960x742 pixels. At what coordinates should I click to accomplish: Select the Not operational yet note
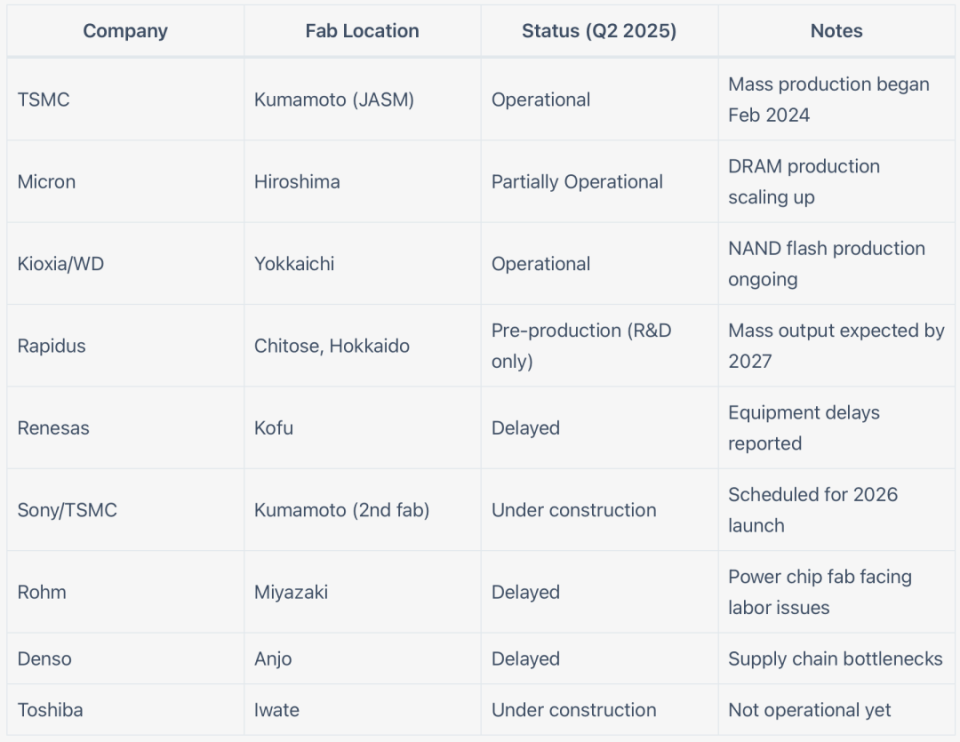pyautogui.click(x=810, y=709)
